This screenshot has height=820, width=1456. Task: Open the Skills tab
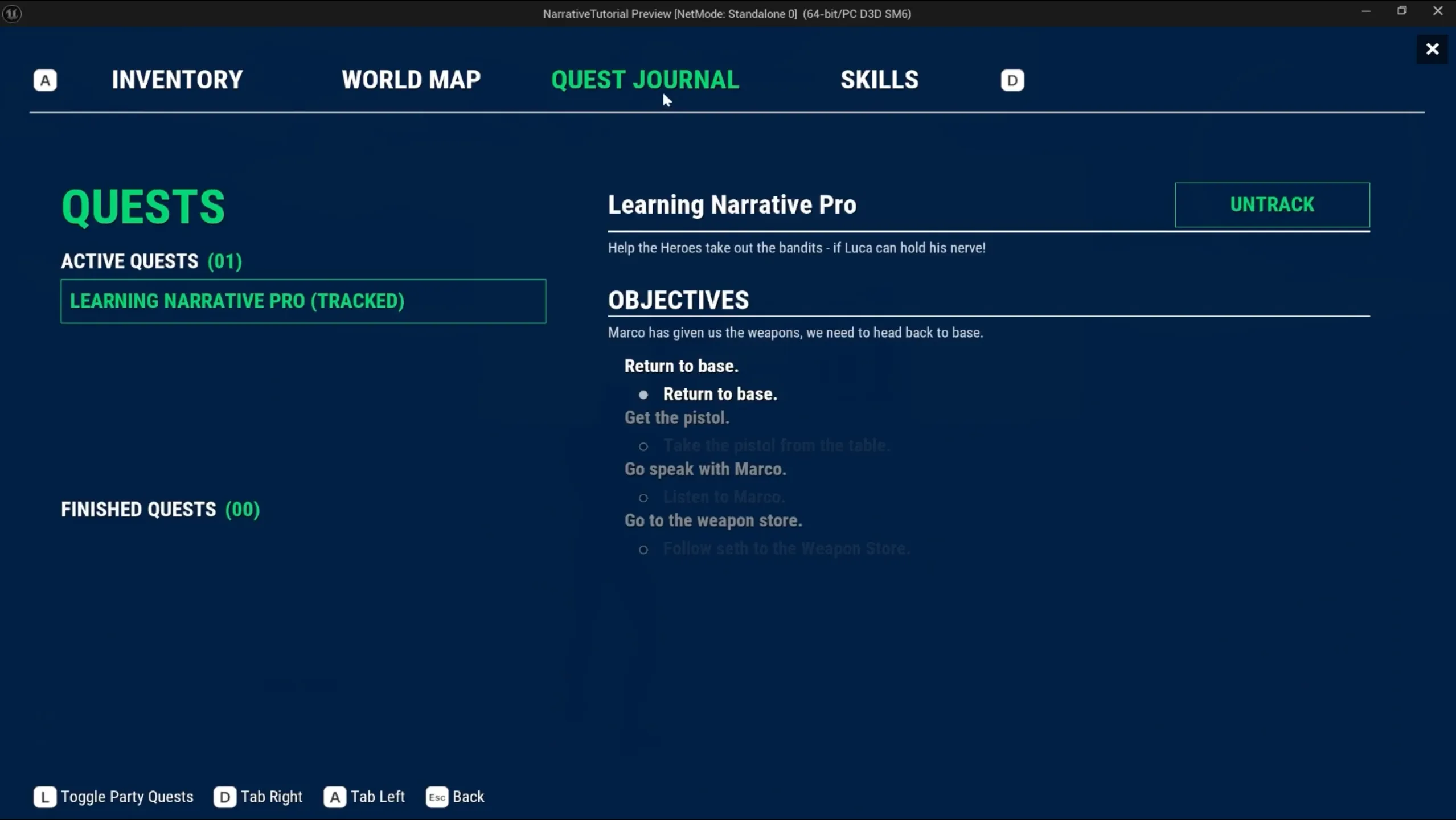[x=879, y=80]
